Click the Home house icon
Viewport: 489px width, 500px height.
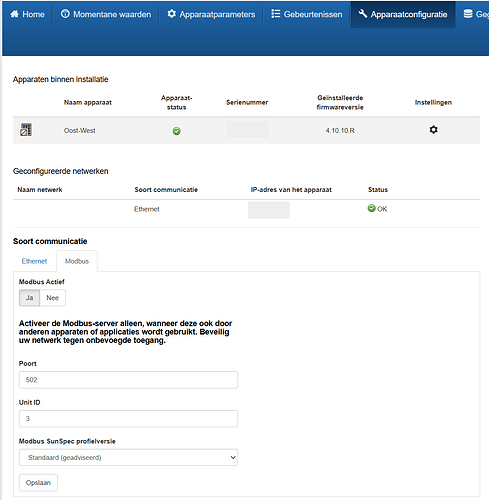pos(14,14)
